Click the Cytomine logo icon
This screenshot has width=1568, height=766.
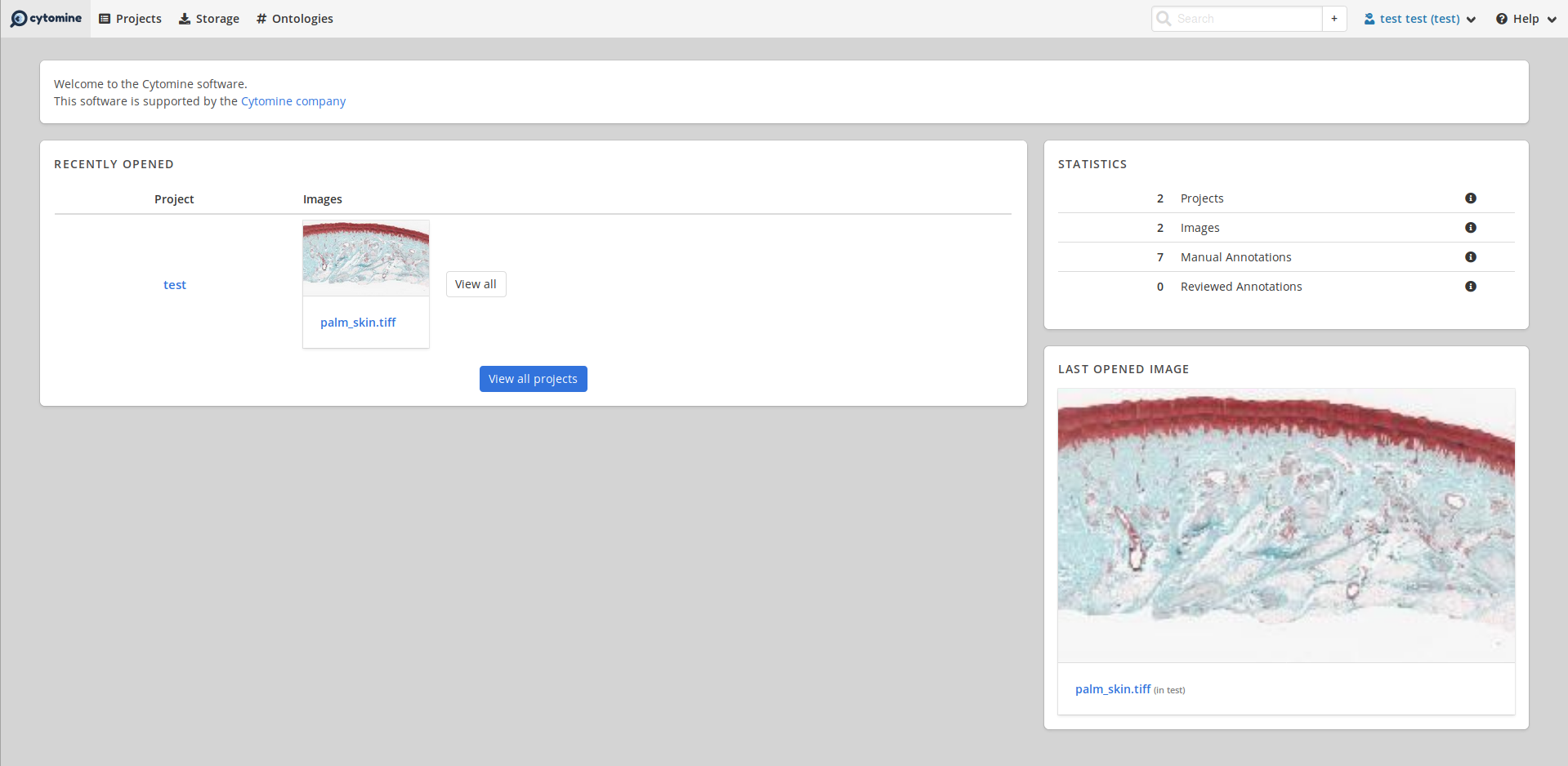18,18
